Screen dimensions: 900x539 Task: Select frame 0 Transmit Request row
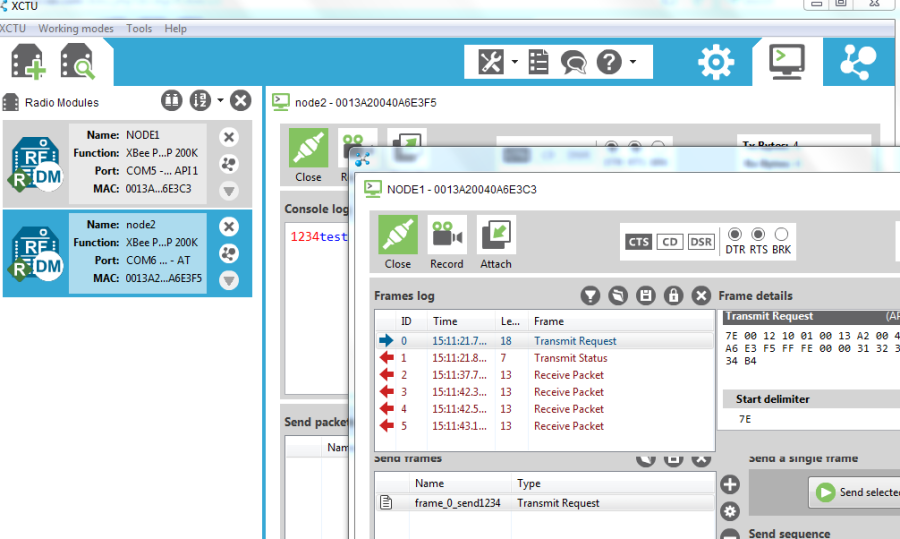pos(545,340)
